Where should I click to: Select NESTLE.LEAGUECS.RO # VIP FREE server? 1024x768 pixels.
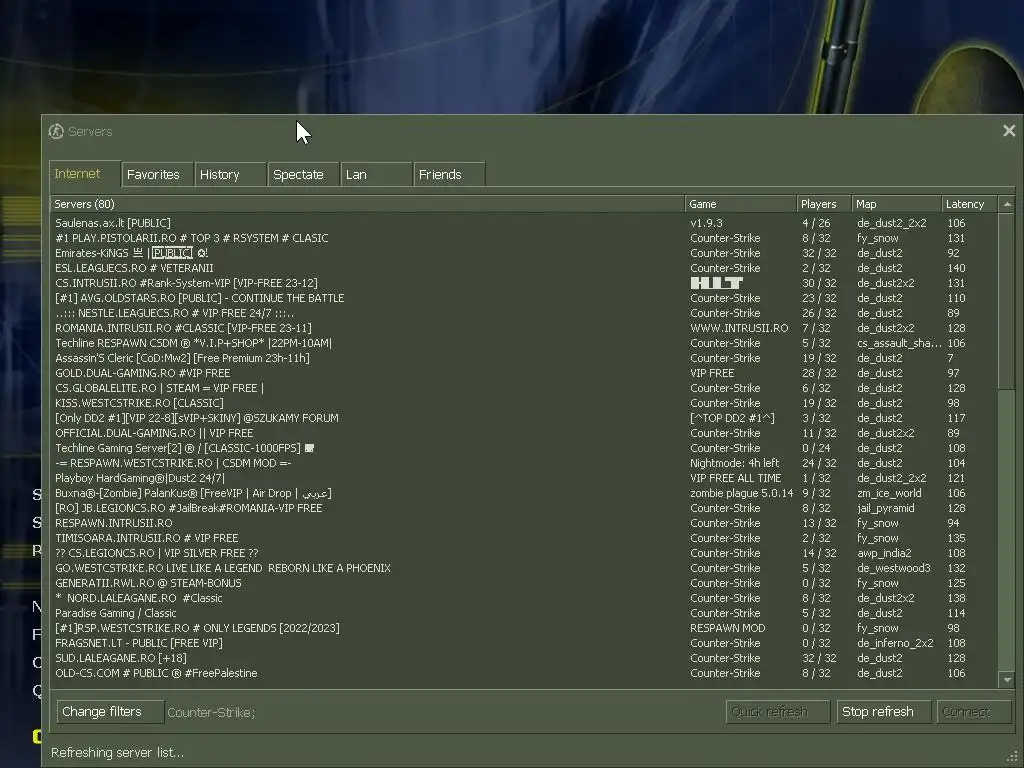[x=524, y=313]
